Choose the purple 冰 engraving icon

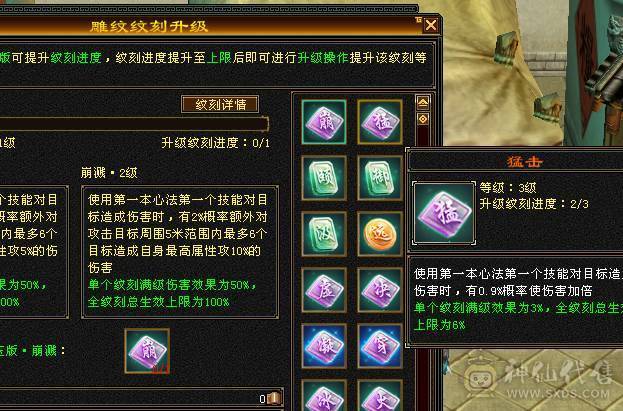[324, 396]
